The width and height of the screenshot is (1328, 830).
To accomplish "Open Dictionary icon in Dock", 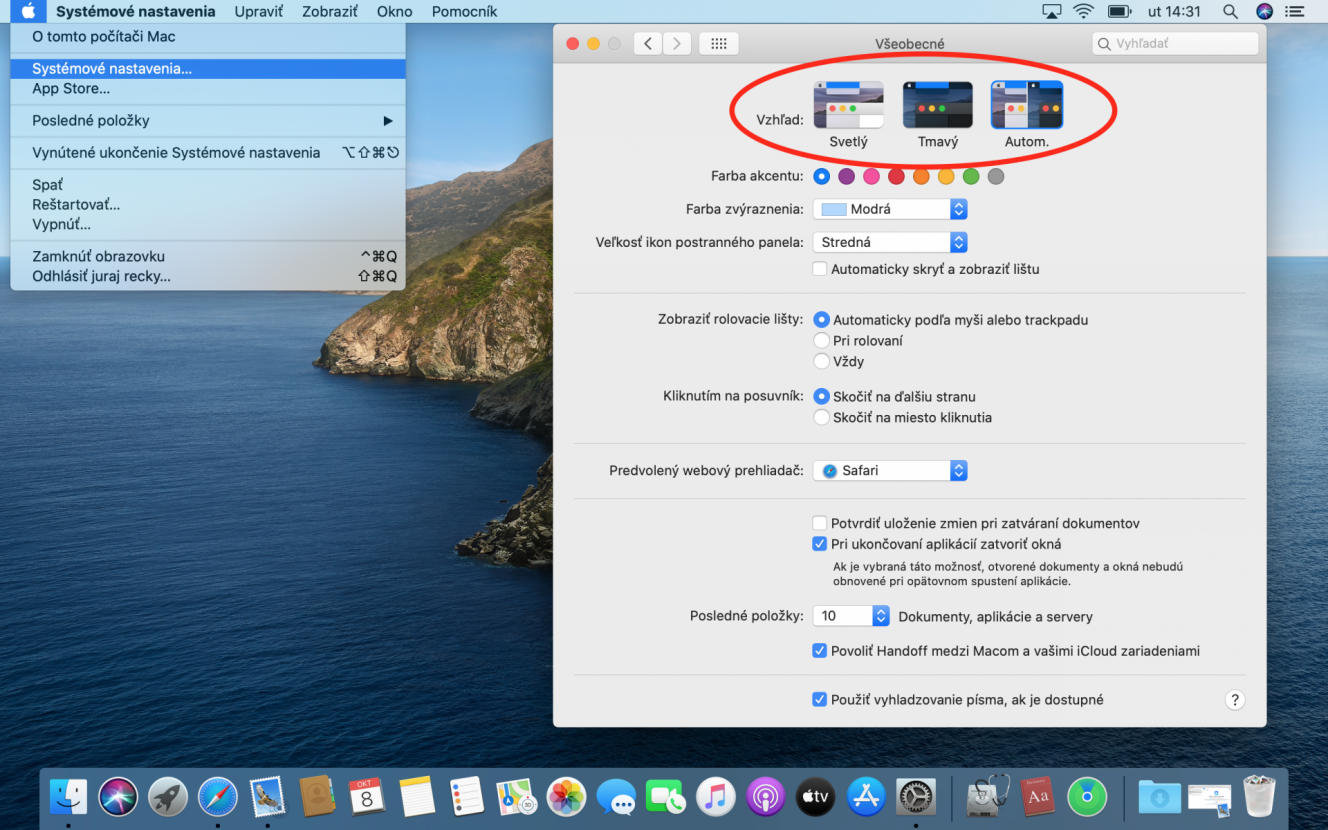I will pyautogui.click(x=1038, y=797).
